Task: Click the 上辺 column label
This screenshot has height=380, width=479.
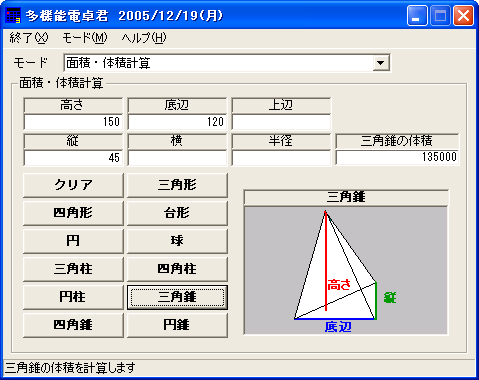Action: (x=281, y=105)
